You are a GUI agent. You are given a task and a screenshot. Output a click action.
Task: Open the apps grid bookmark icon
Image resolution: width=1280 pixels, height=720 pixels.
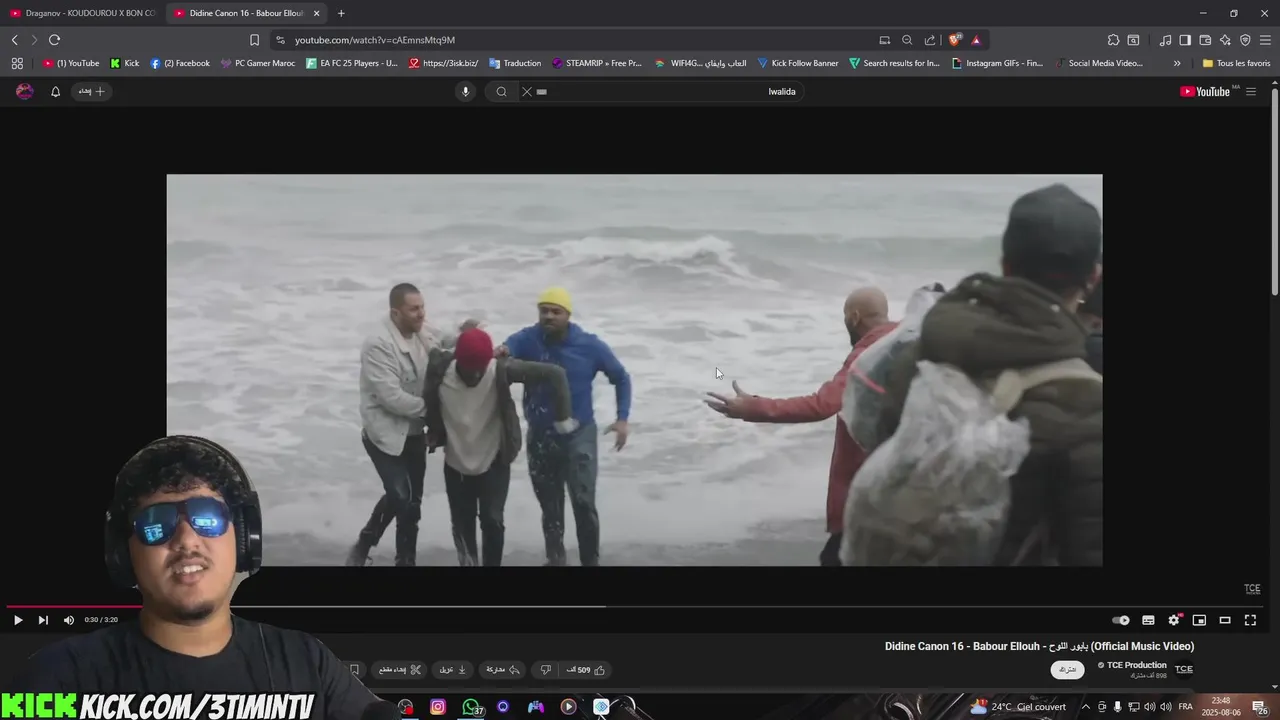(x=17, y=63)
